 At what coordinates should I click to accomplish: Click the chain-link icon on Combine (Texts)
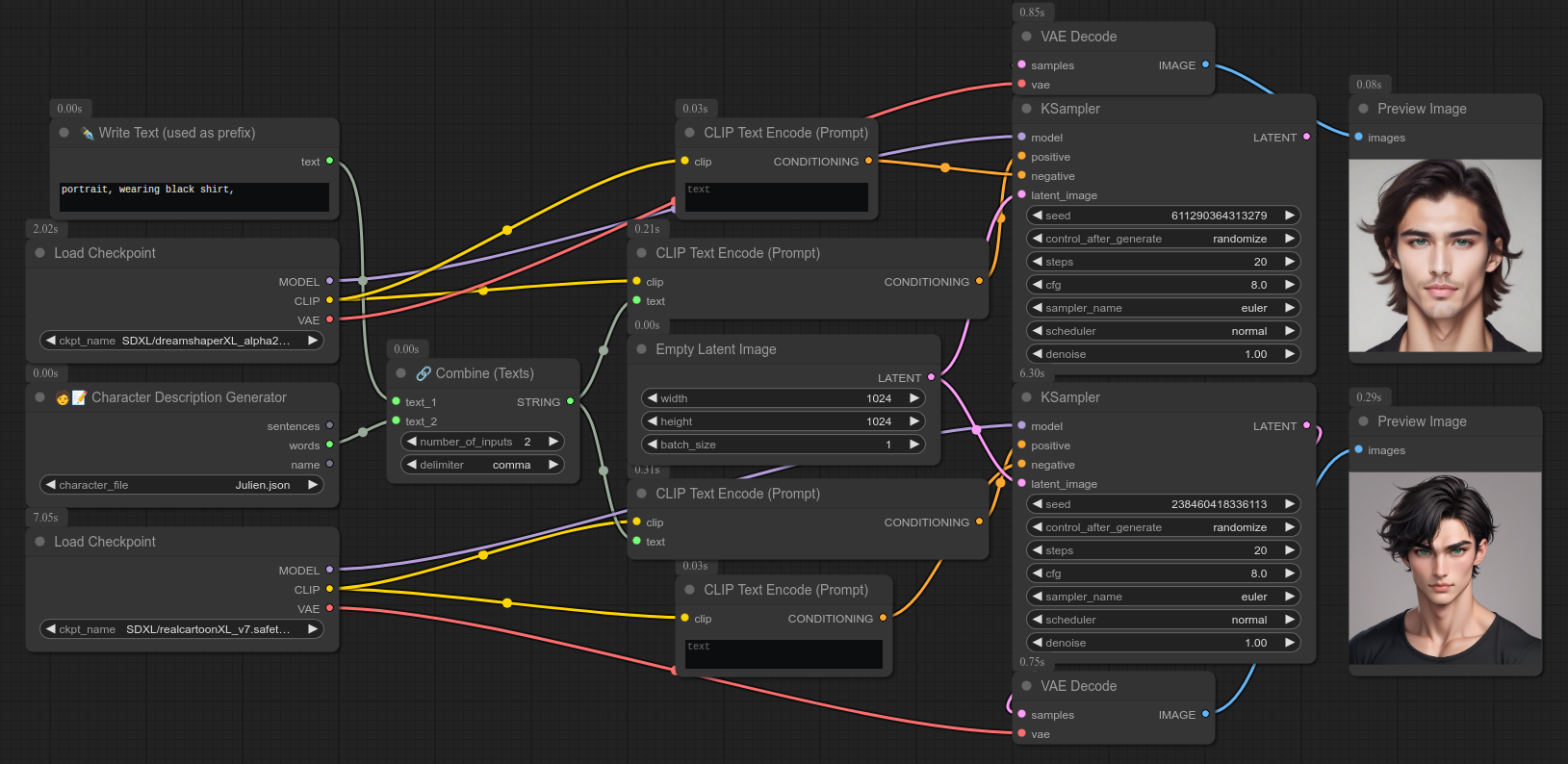424,373
